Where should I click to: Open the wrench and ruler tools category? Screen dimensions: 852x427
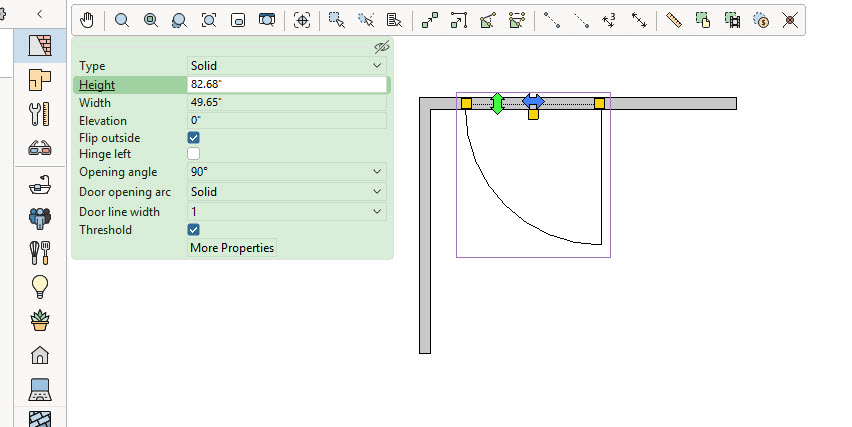pos(40,114)
